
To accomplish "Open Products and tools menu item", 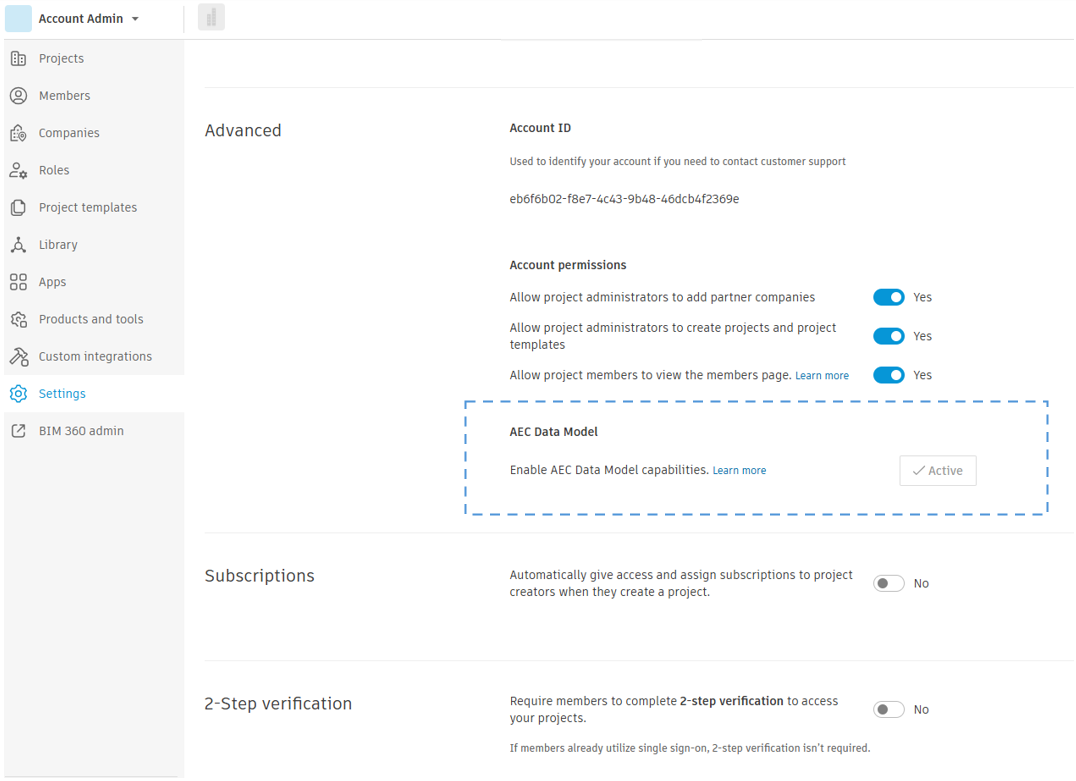I will [x=91, y=320].
